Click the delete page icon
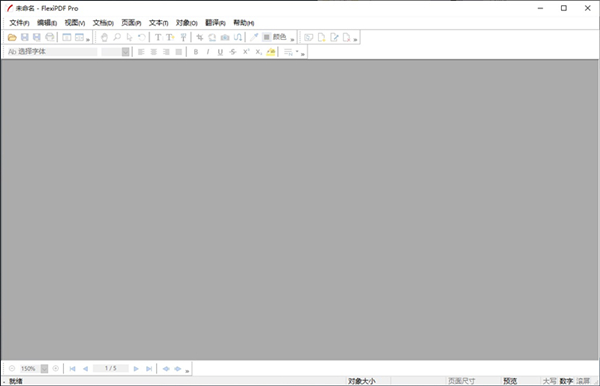 [x=347, y=37]
